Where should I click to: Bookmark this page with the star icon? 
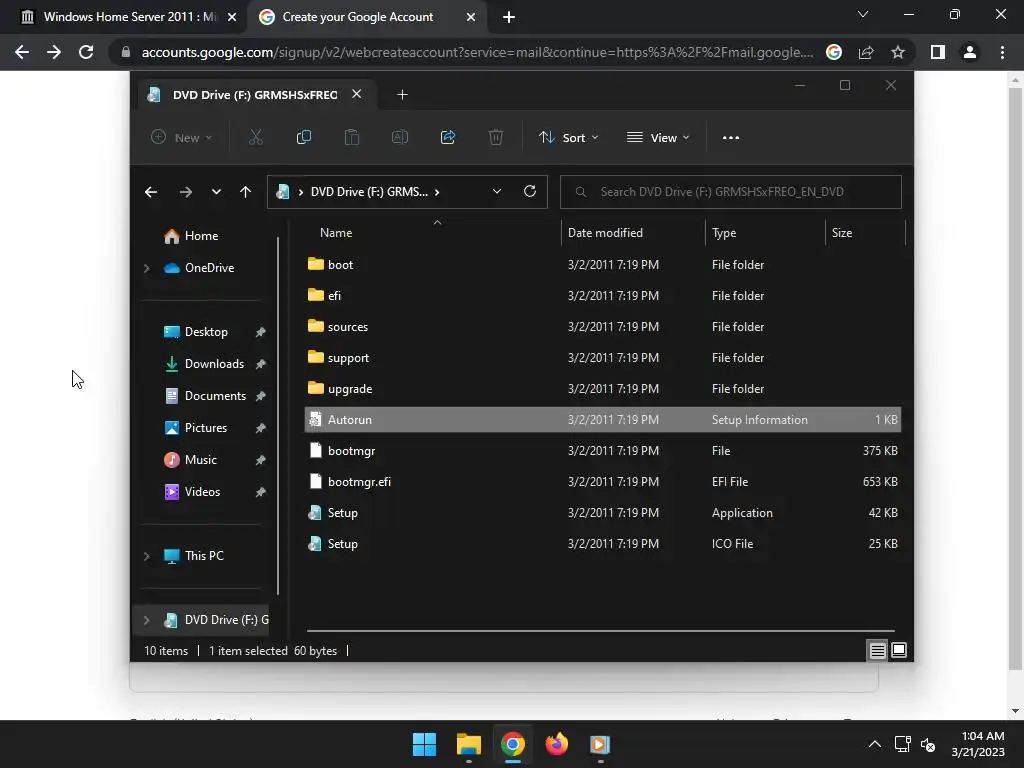(x=898, y=52)
